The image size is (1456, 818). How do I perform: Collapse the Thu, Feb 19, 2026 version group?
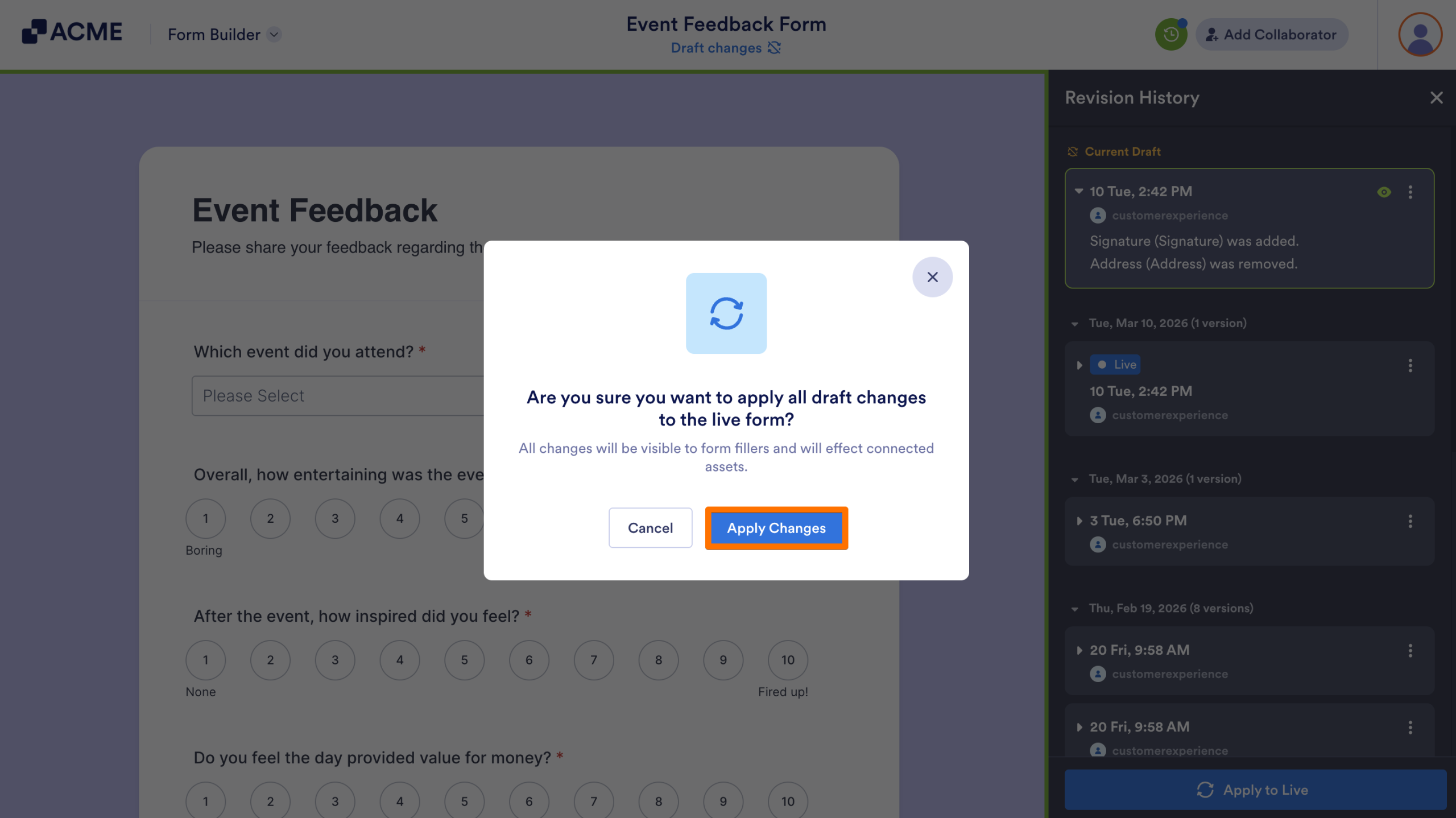tap(1074, 608)
